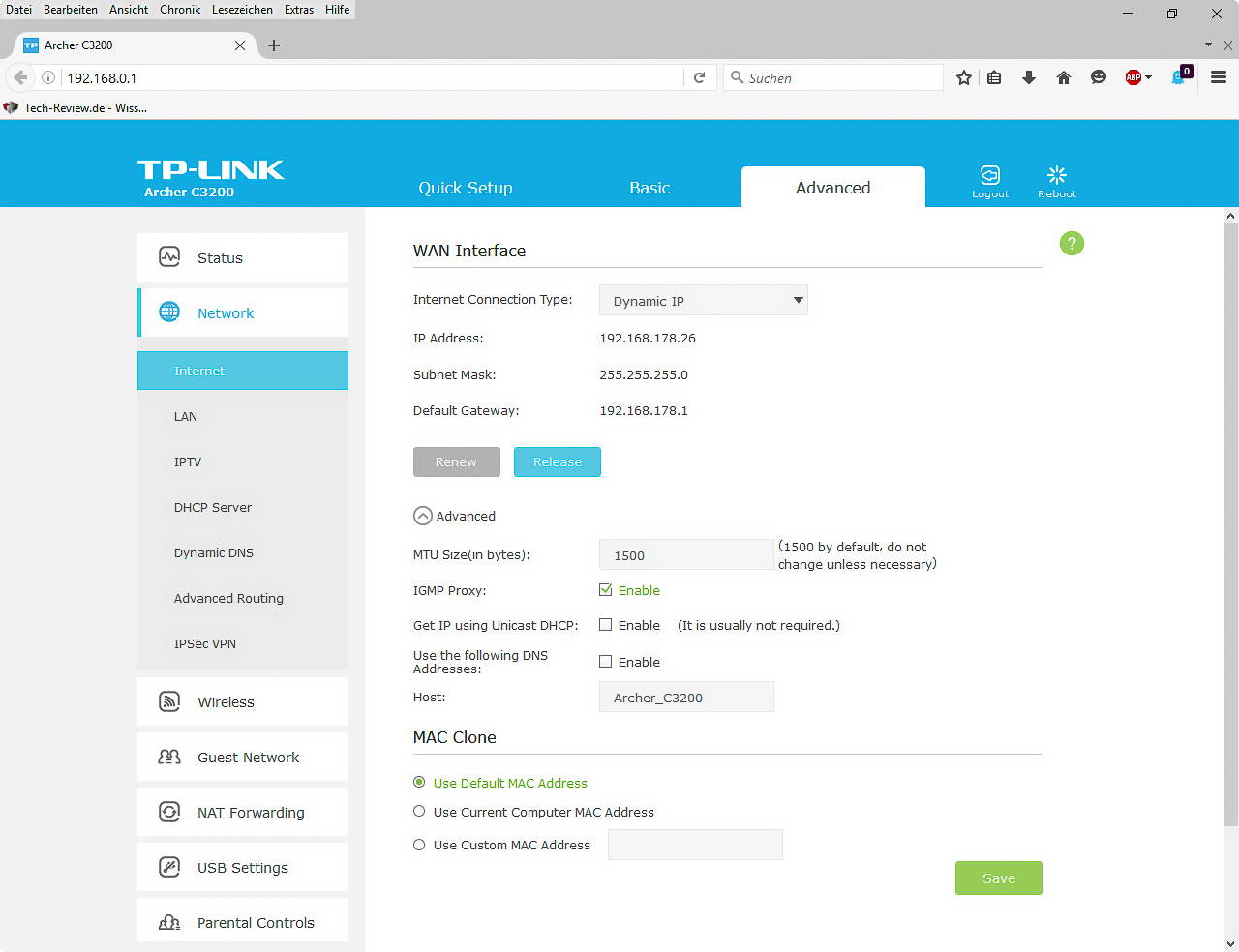Bookmark page with star icon
This screenshot has height=952, width=1239.
[964, 78]
